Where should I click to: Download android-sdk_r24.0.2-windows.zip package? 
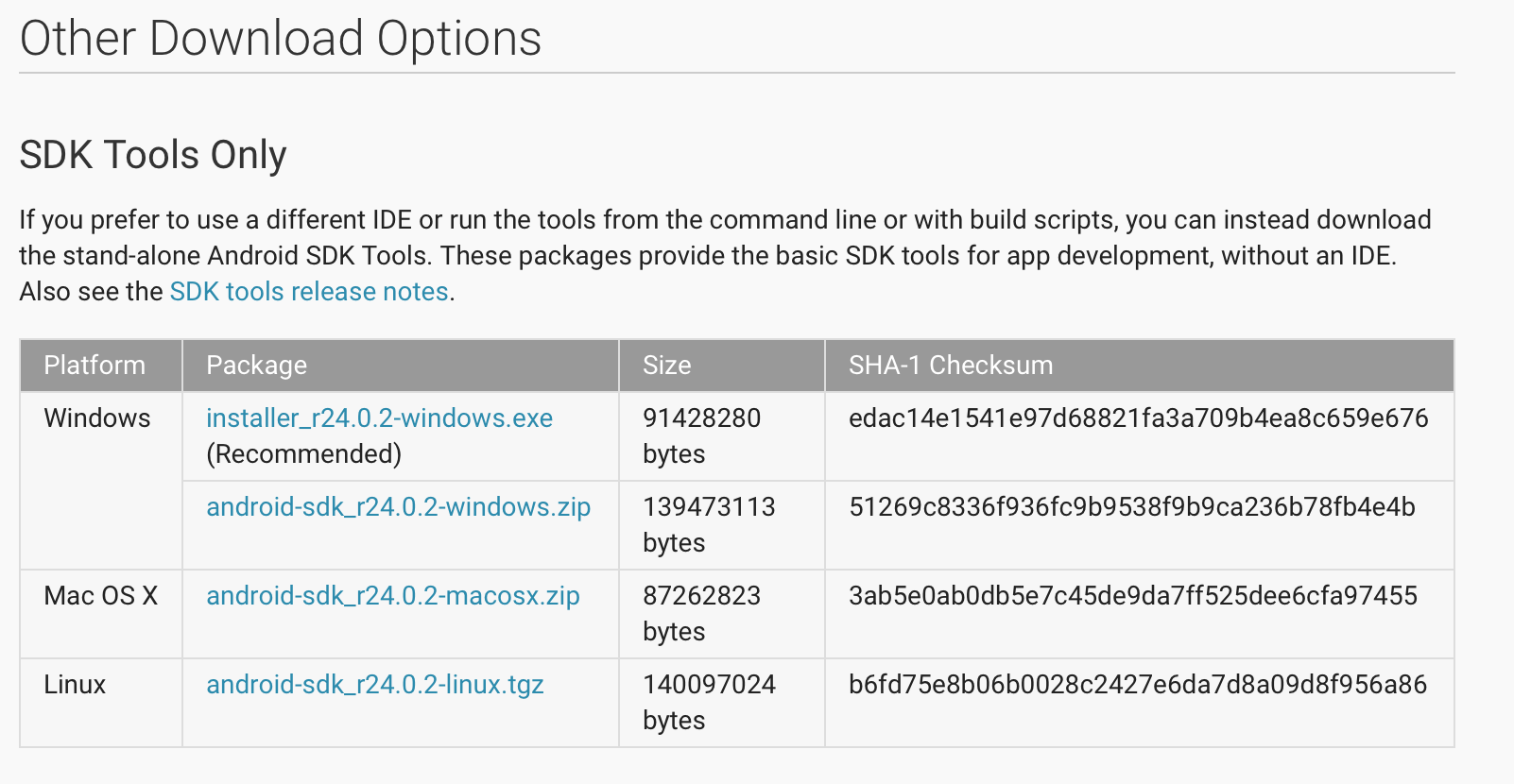(x=398, y=507)
